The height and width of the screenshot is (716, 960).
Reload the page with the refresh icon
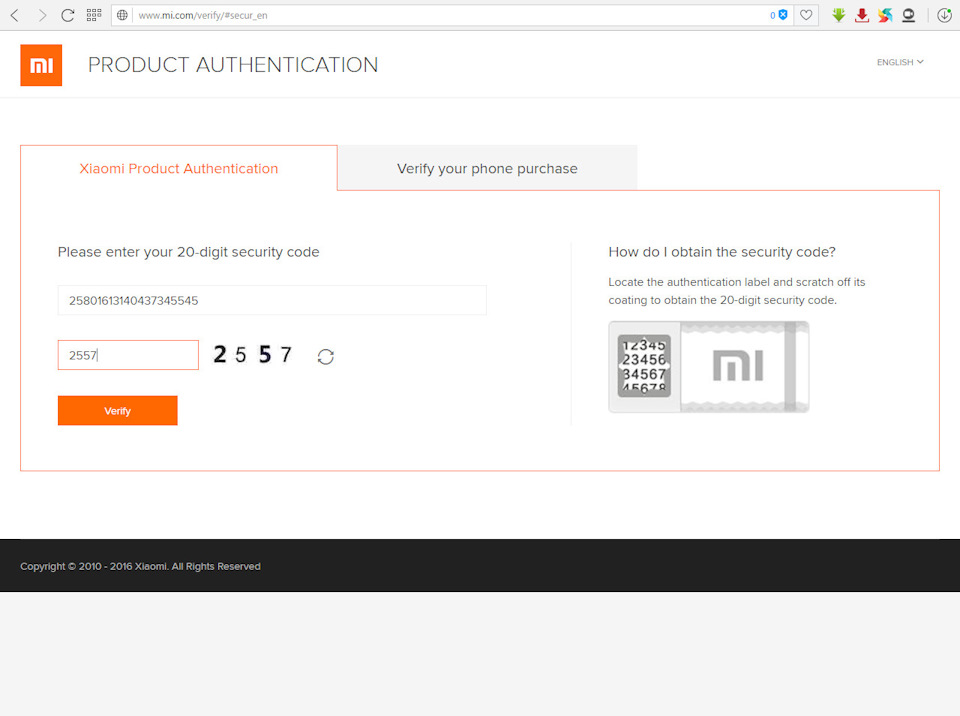coord(67,15)
